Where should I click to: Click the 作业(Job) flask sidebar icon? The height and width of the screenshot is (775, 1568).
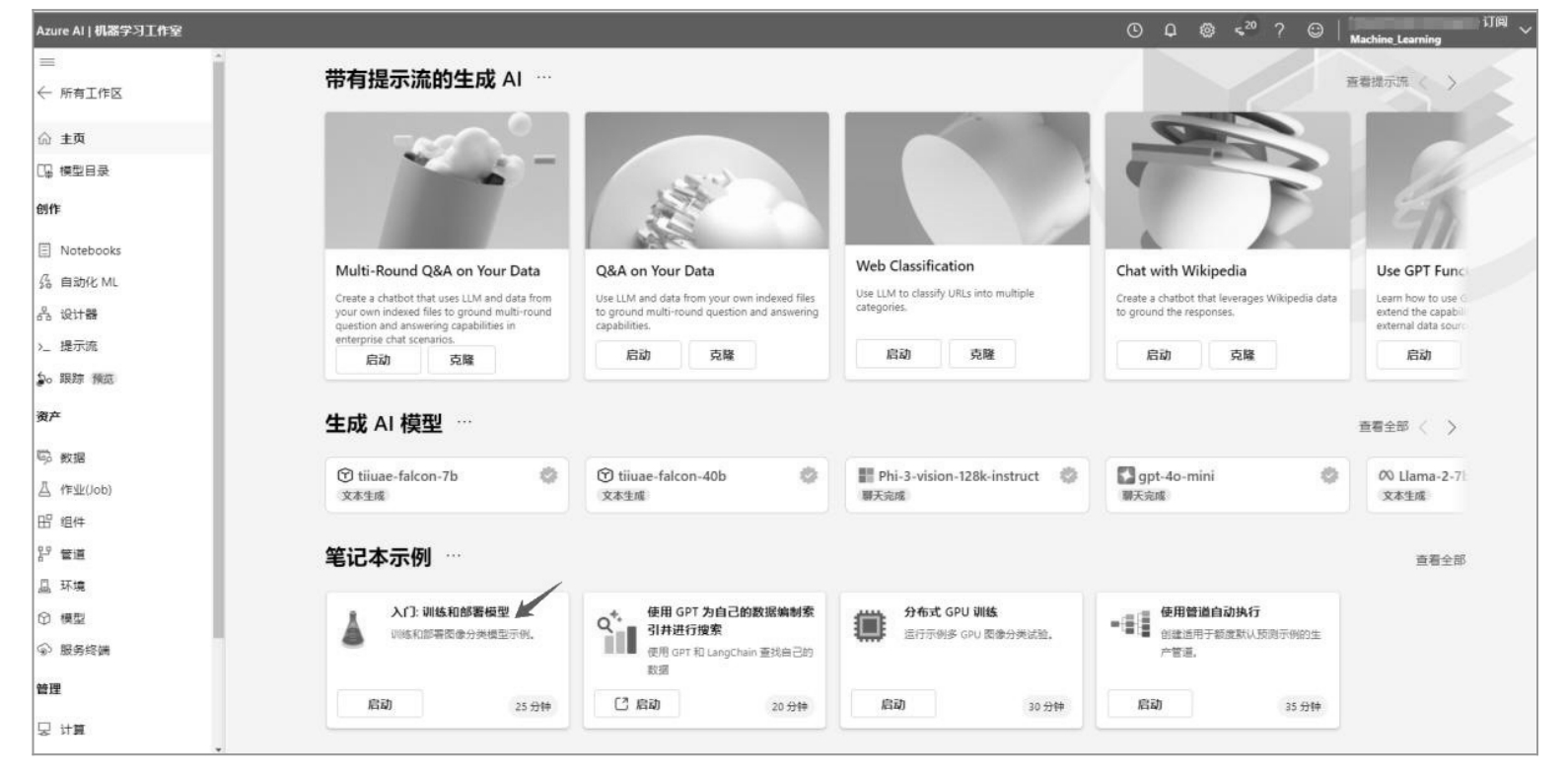click(x=44, y=489)
